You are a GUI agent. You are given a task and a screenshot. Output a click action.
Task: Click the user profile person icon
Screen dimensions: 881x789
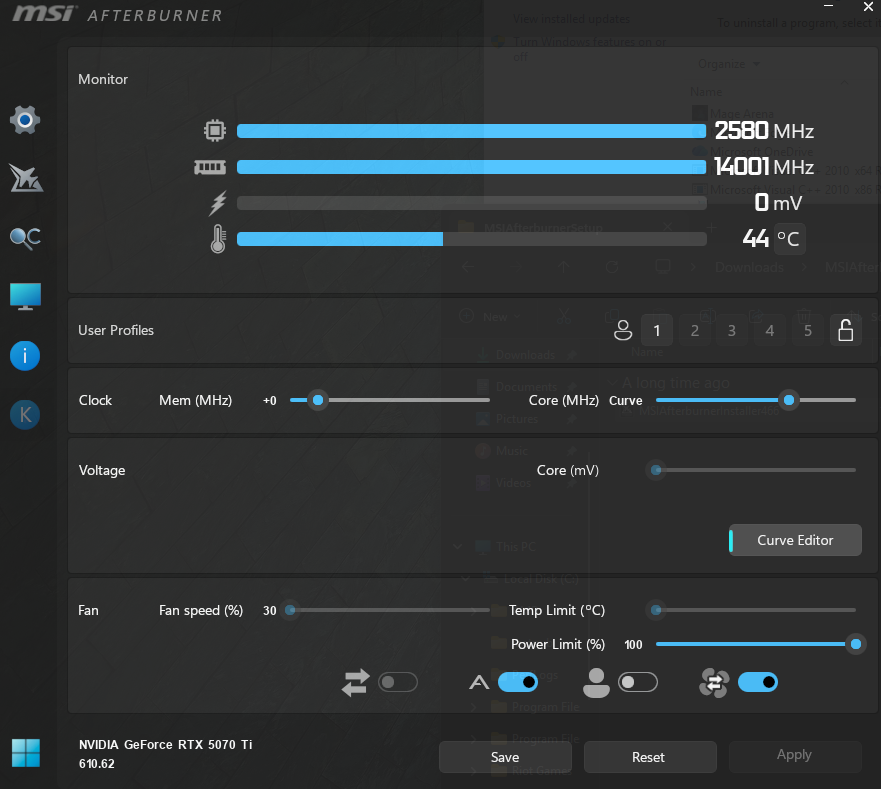click(623, 330)
